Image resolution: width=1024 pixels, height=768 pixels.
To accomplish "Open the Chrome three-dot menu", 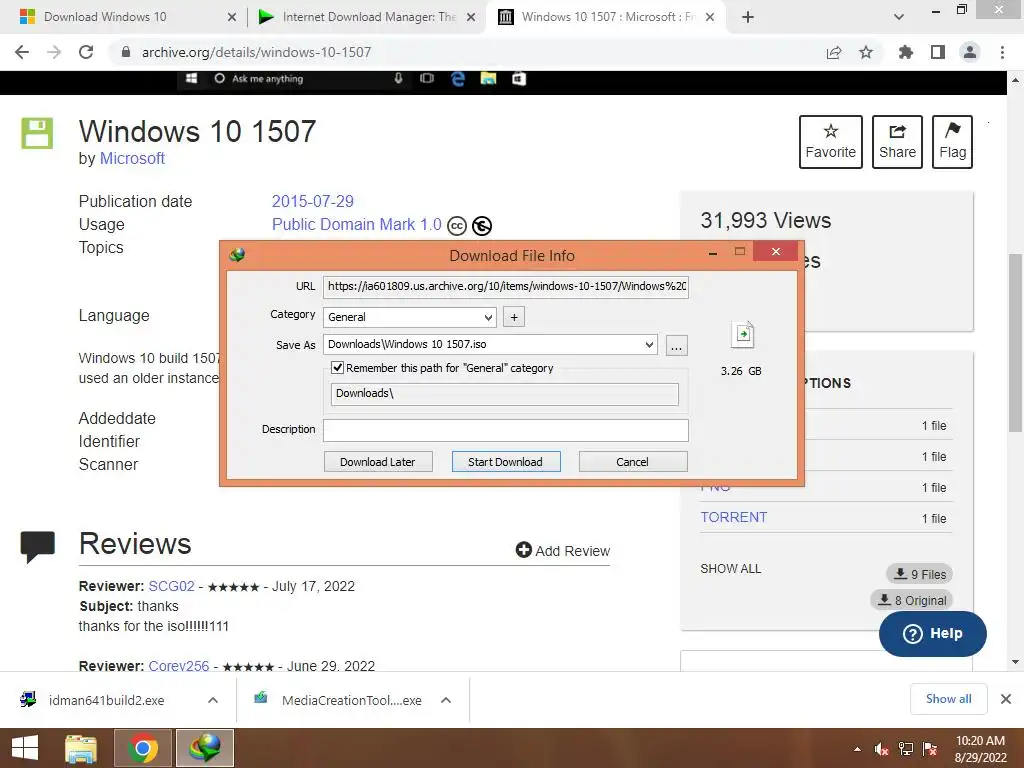I will point(1002,52).
